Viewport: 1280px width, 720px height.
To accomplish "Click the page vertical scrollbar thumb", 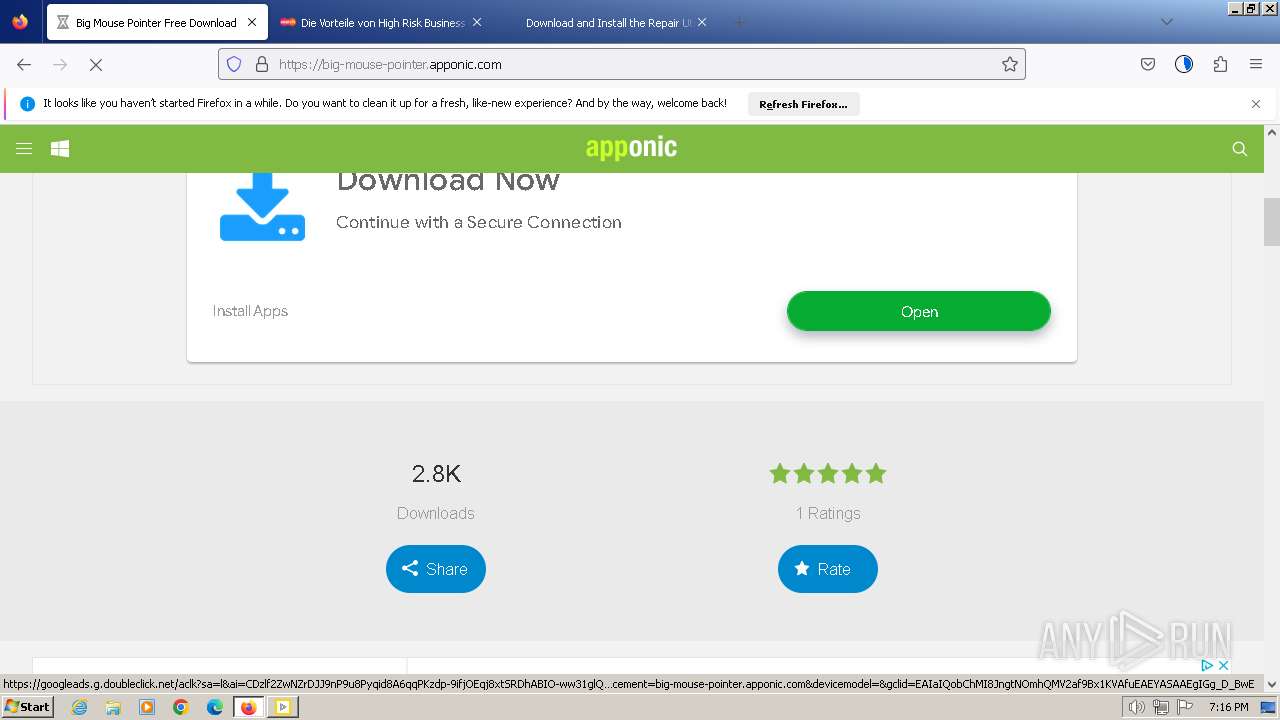I will coord(1272,222).
